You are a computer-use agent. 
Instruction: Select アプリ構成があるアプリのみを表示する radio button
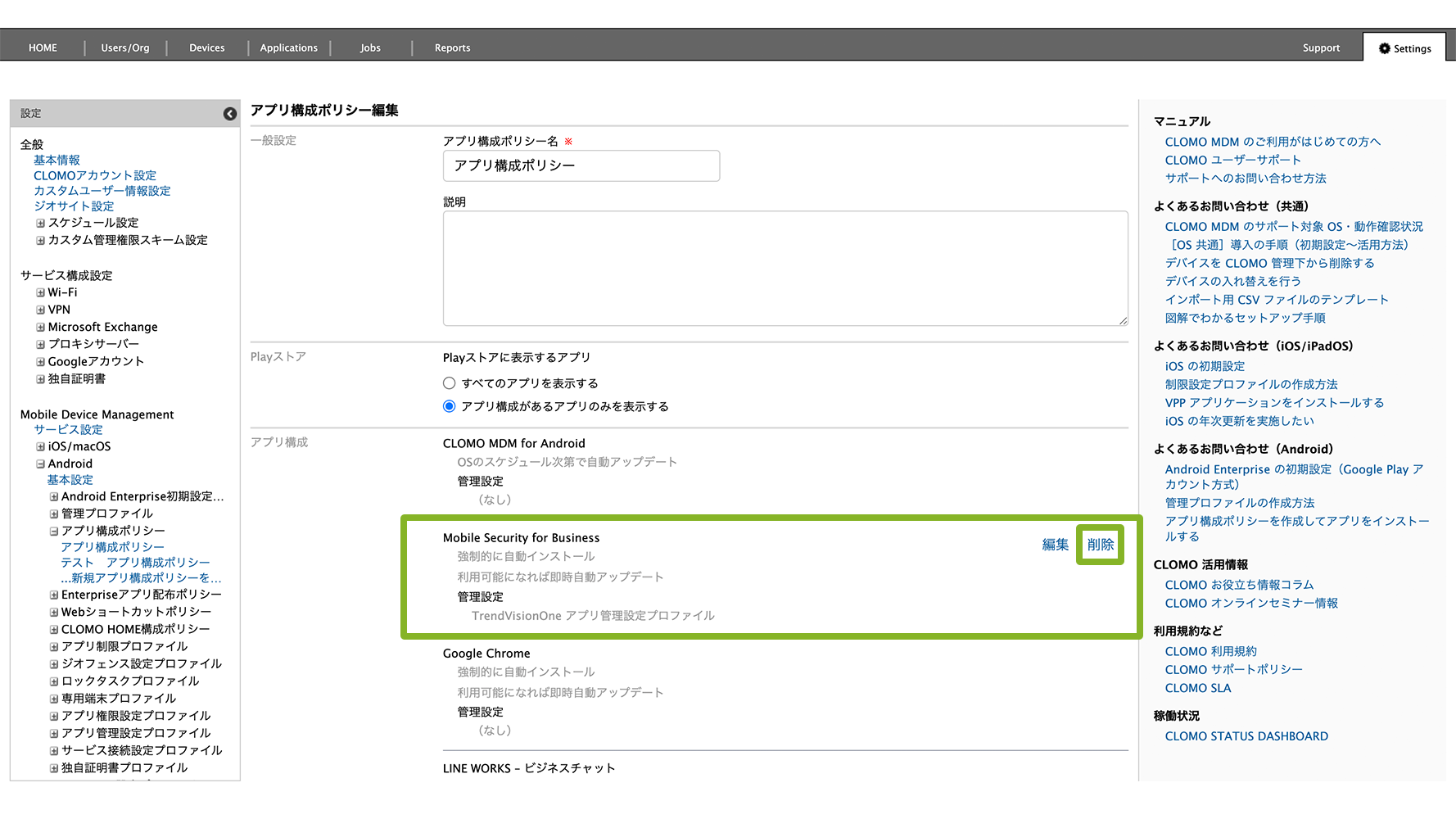(x=449, y=406)
